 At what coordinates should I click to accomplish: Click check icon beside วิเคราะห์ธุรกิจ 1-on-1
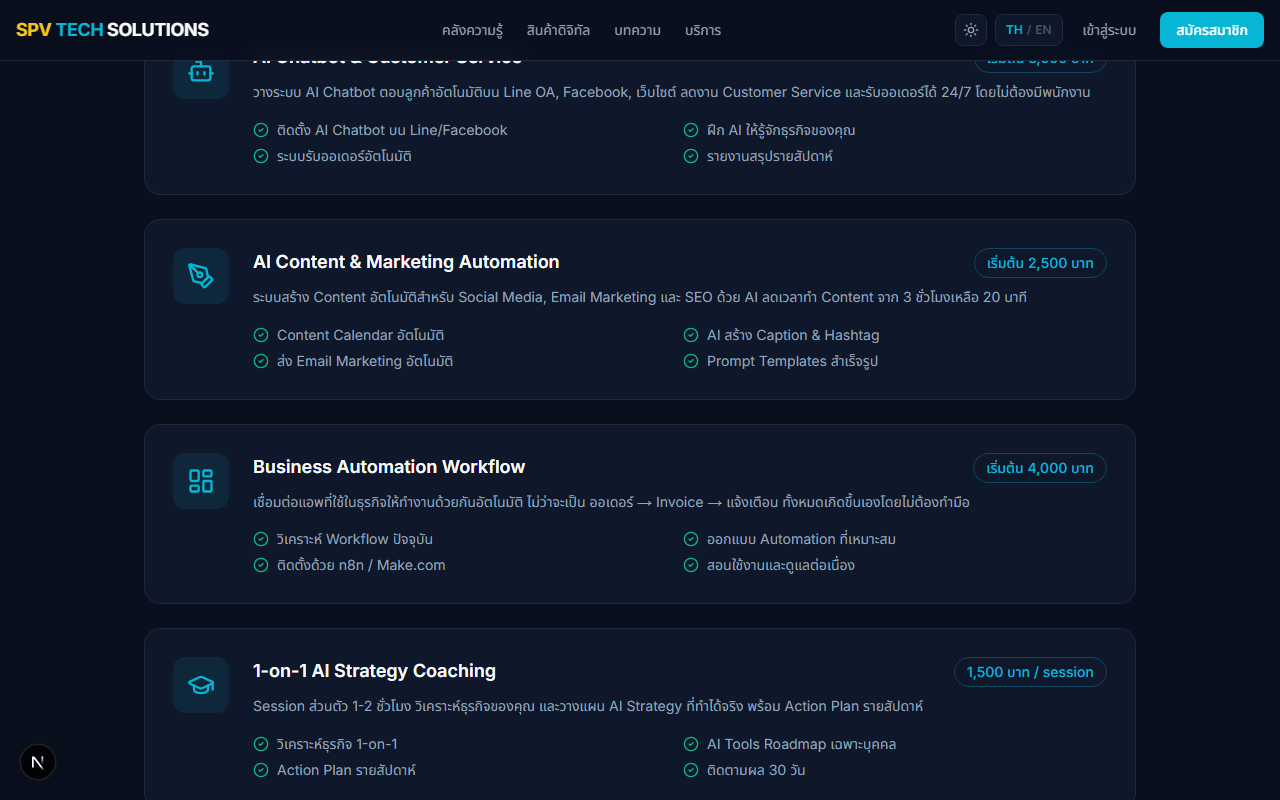pos(261,744)
